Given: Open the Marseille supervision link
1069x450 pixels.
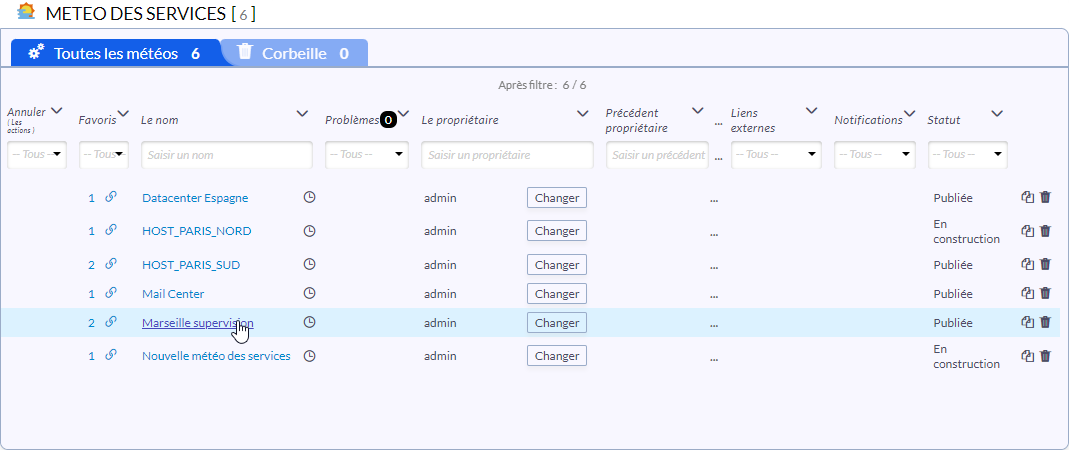Looking at the screenshot, I should click(197, 323).
